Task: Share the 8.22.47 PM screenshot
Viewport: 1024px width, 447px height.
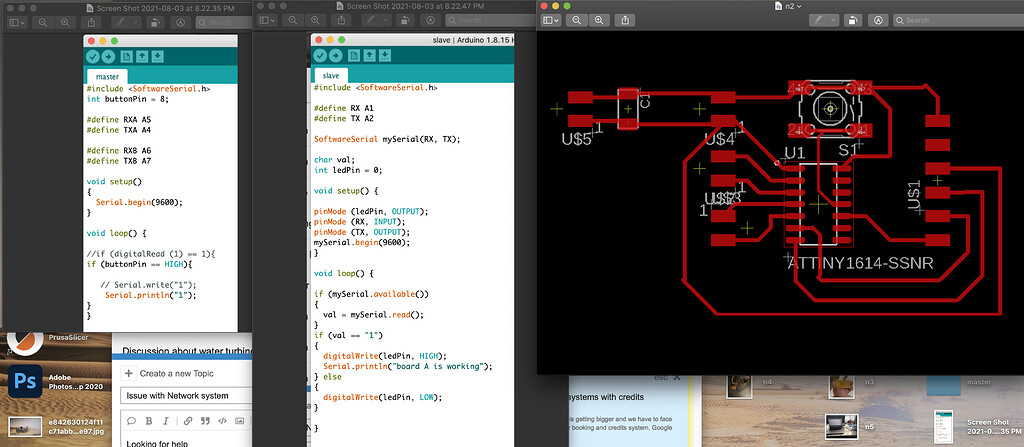Action: coord(342,20)
